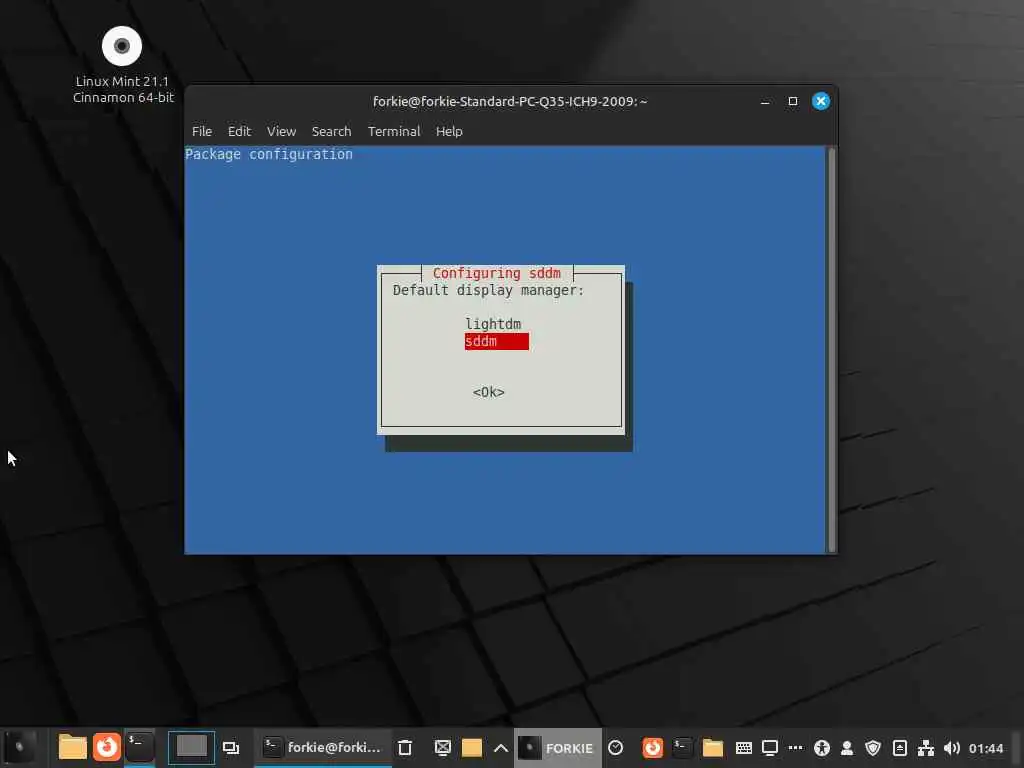Select the Linux Mint 21.1 Cinnamon desktop icon
Image resolution: width=1024 pixels, height=768 pixels.
122,65
